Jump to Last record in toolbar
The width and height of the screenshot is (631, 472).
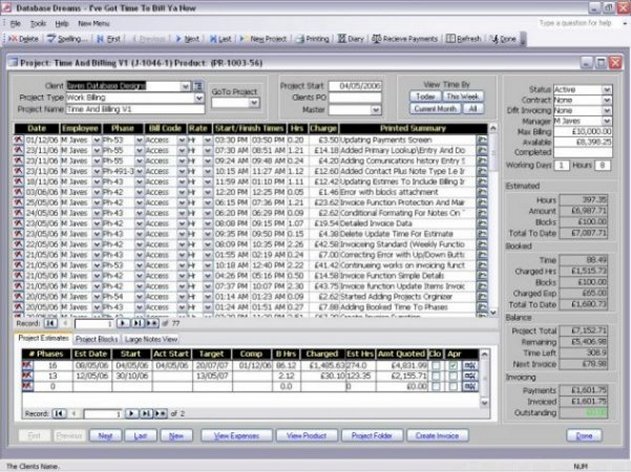click(221, 39)
